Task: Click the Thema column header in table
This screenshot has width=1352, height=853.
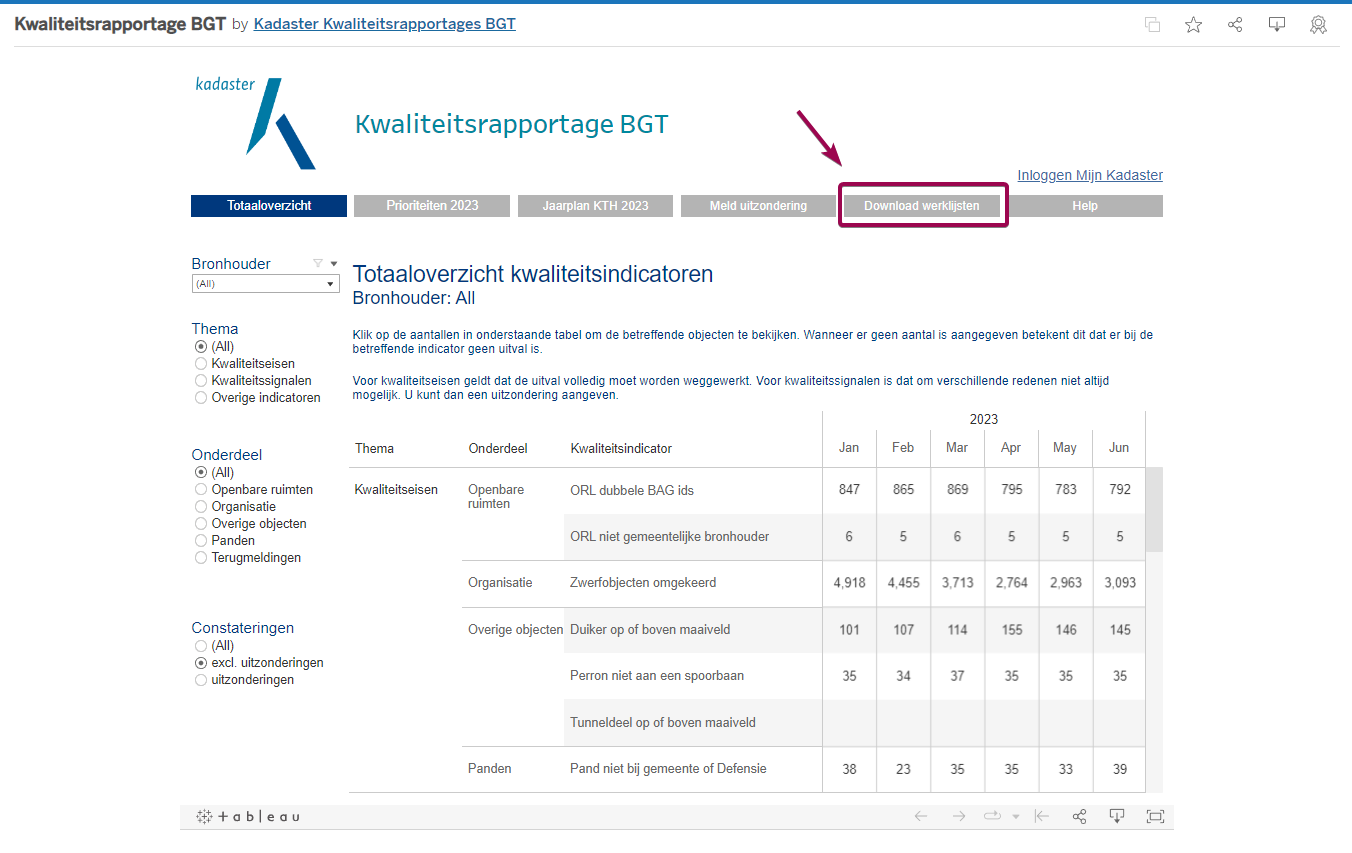Action: pyautogui.click(x=374, y=448)
